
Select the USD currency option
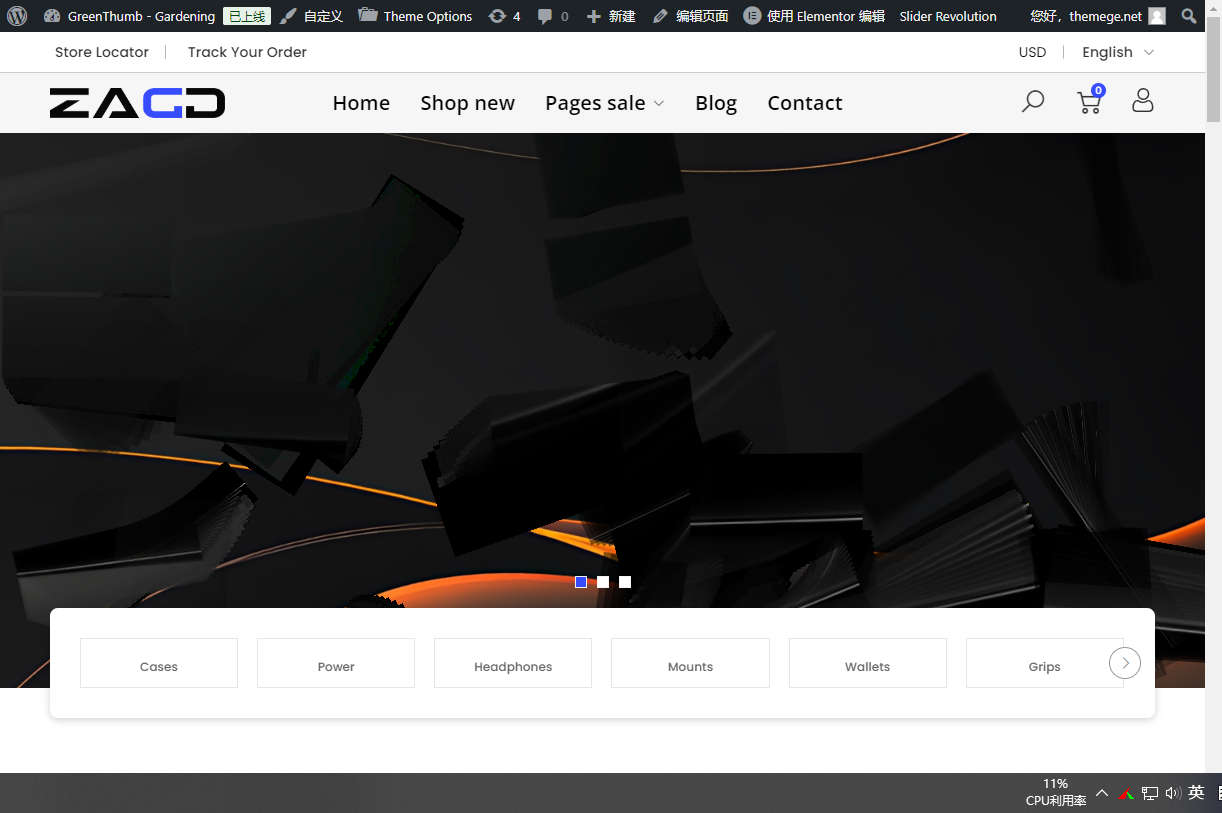tap(1032, 52)
